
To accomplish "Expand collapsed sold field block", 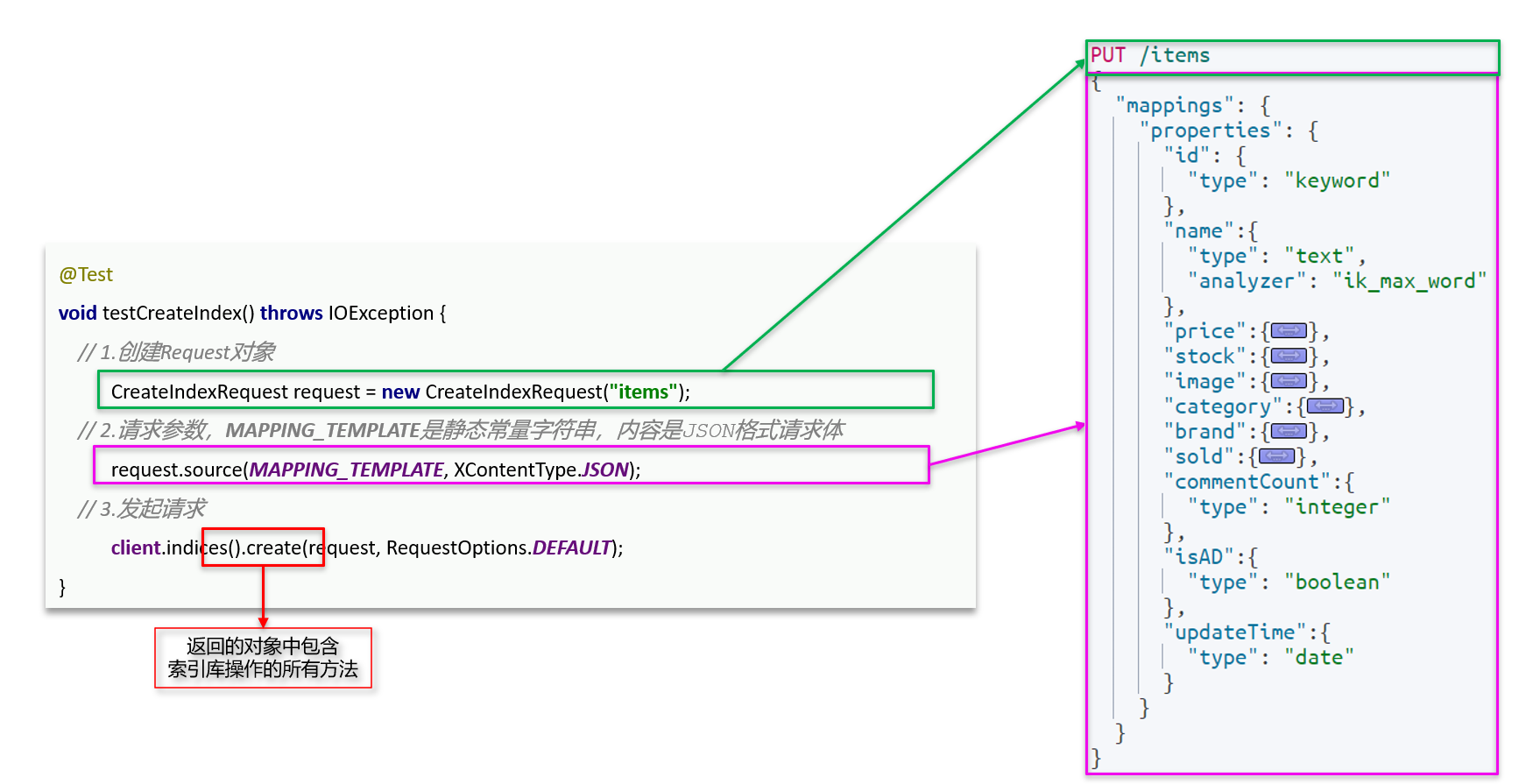I will [x=1276, y=456].
